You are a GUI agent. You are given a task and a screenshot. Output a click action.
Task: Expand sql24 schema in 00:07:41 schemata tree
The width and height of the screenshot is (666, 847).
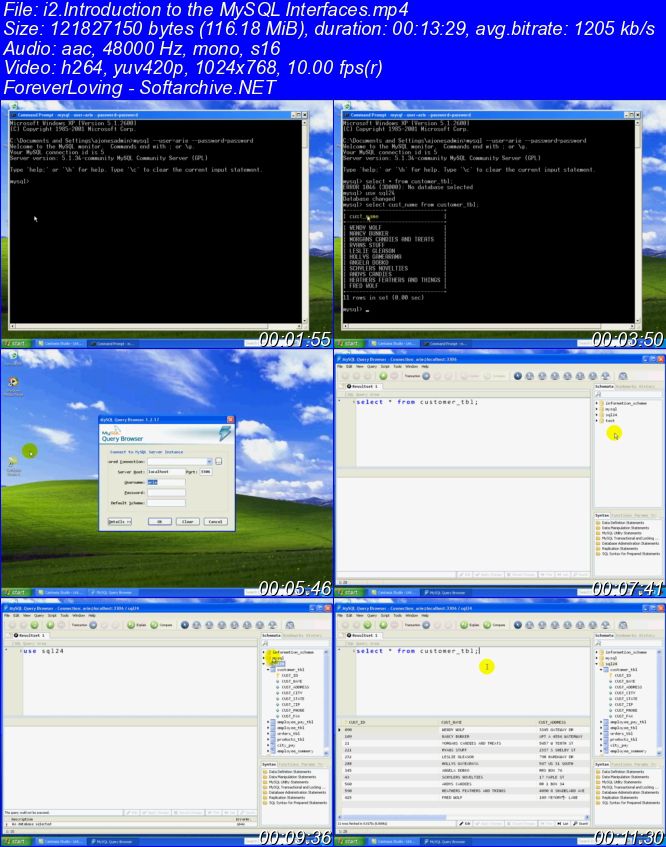(597, 415)
